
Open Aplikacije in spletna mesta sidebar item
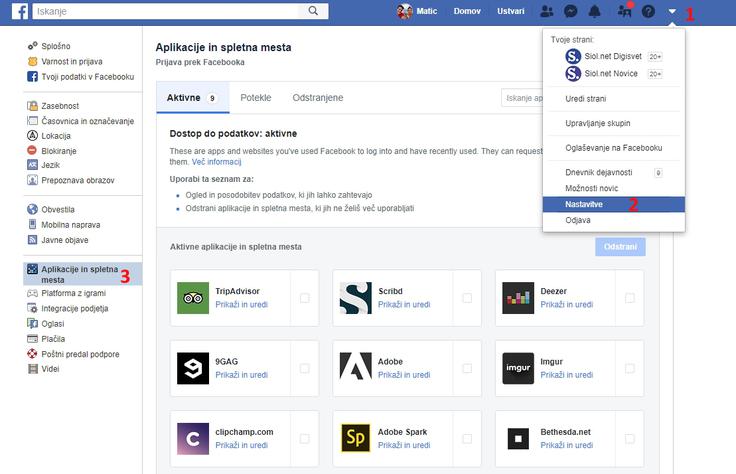(x=83, y=274)
